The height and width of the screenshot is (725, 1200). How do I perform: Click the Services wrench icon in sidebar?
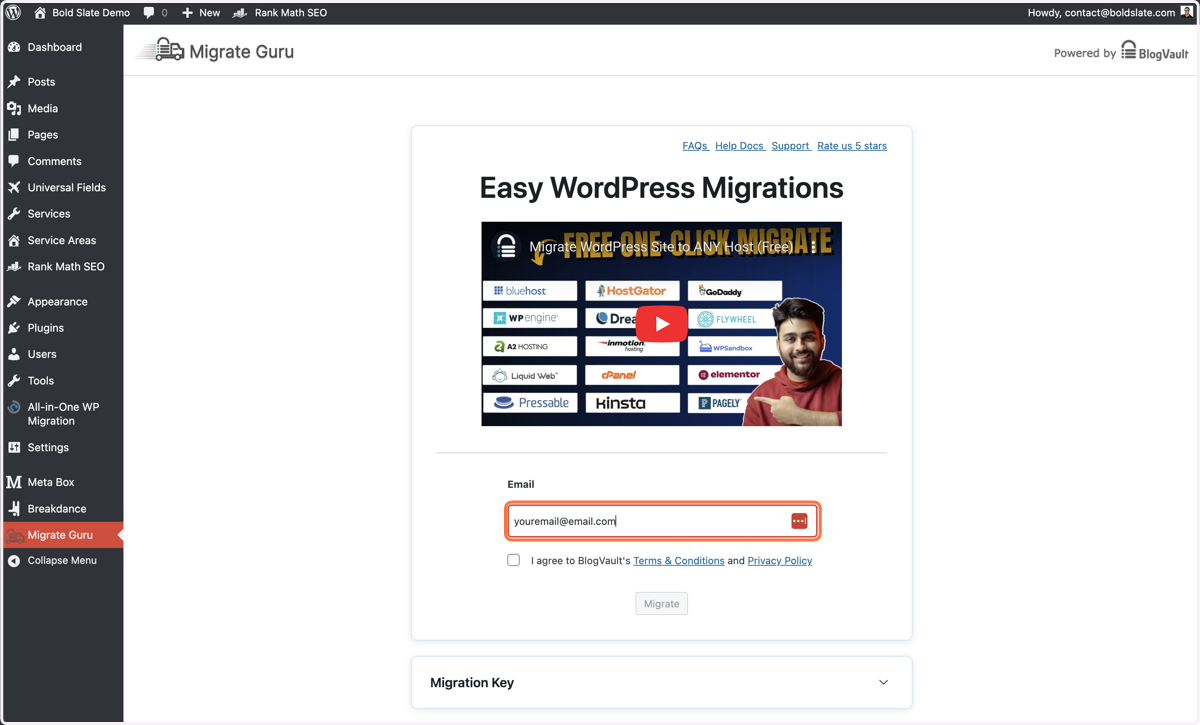point(14,214)
